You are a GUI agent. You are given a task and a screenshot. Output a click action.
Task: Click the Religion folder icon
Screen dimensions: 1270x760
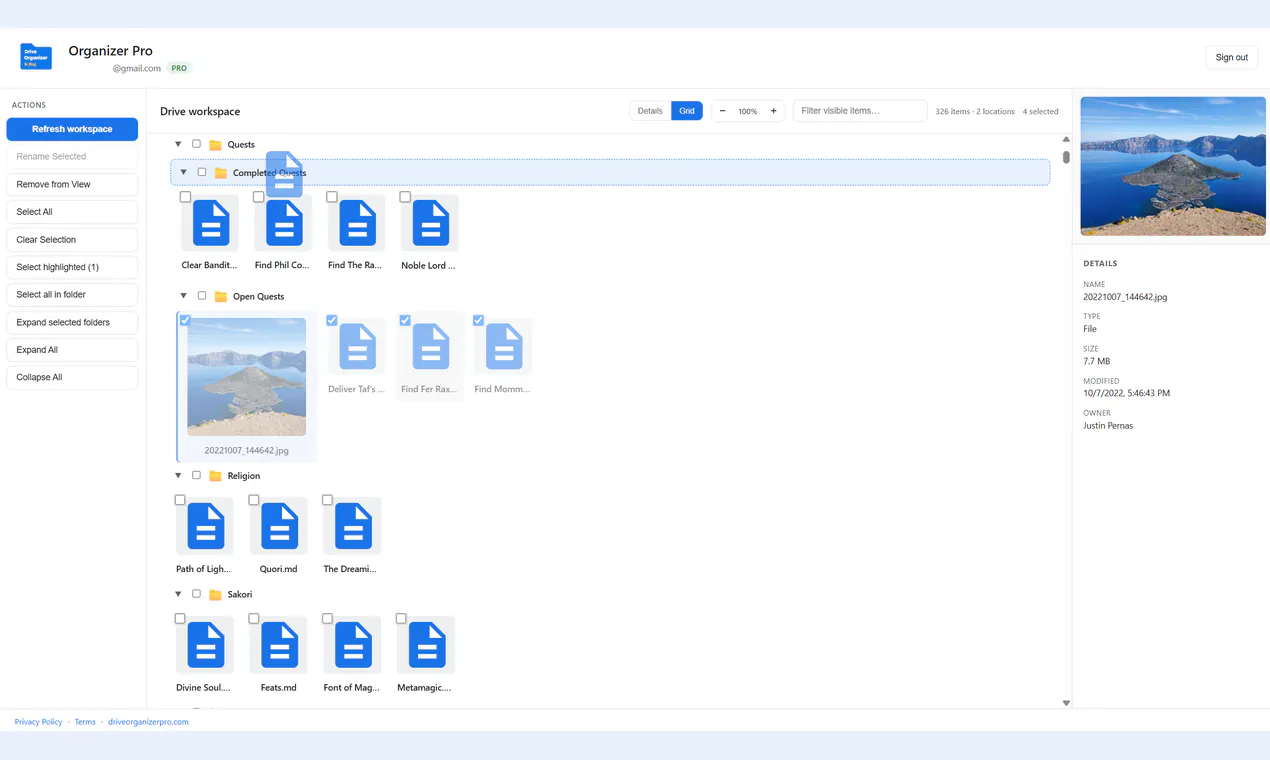point(215,476)
